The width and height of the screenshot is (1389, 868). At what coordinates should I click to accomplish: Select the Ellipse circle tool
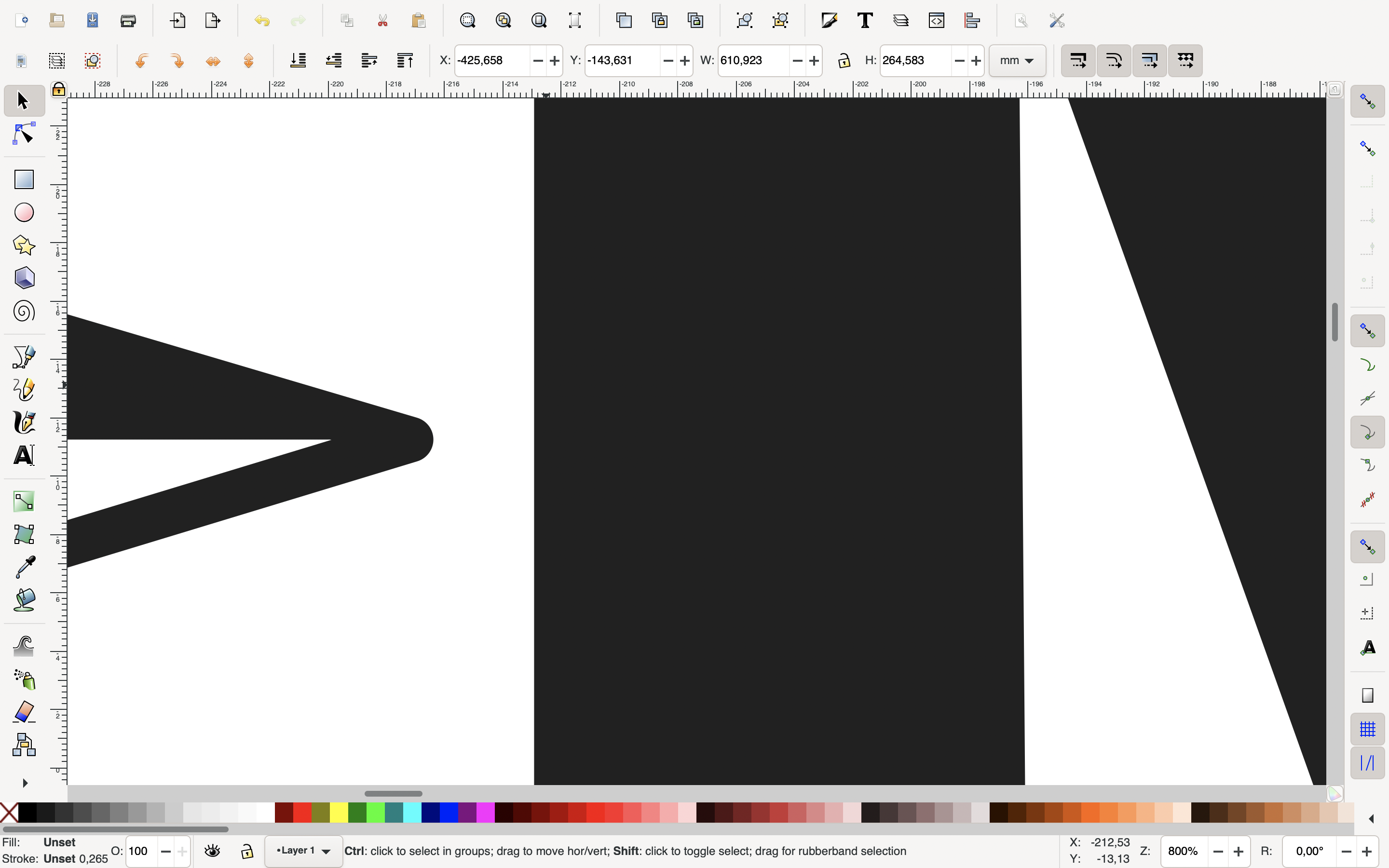24,212
